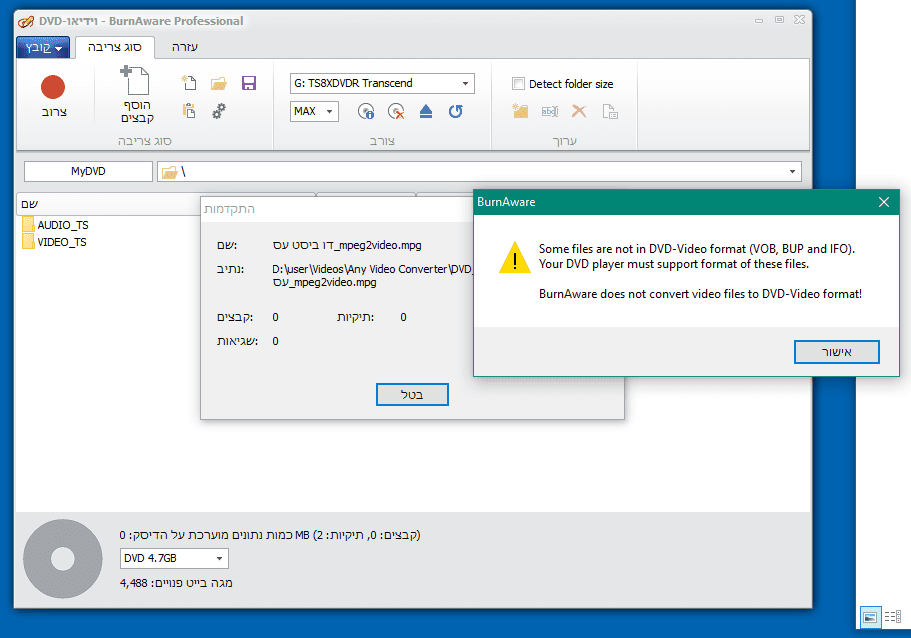This screenshot has width=911, height=638.
Task: Click the '4,488' free megabytes text
Action: (133, 583)
